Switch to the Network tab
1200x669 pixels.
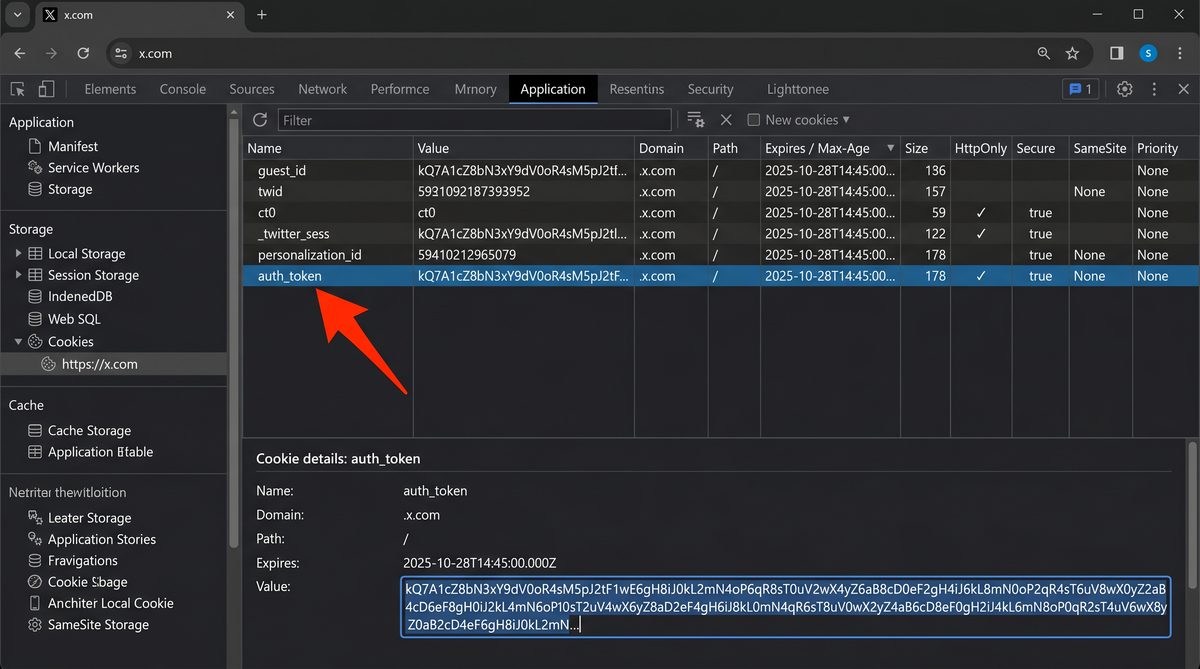pos(323,89)
